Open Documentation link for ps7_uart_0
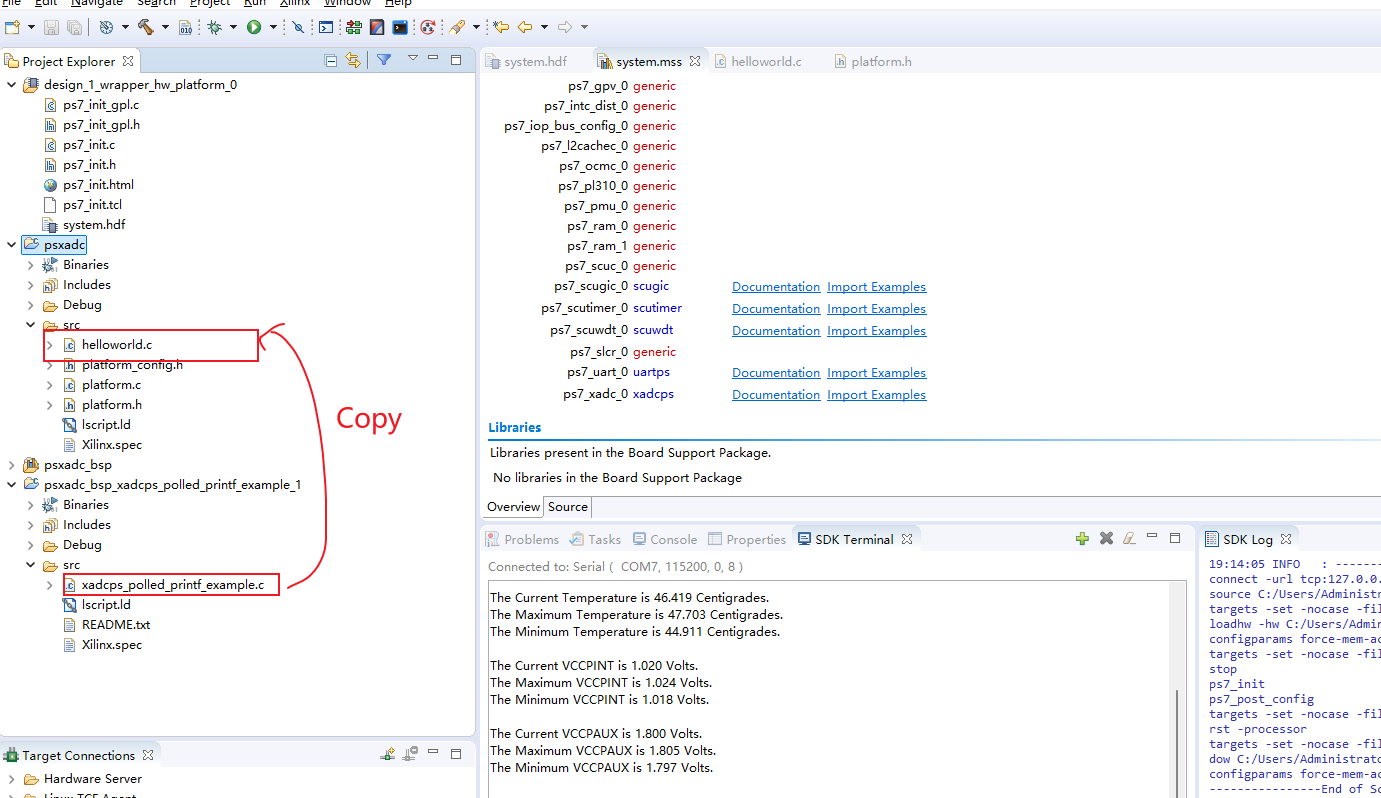 (x=776, y=373)
